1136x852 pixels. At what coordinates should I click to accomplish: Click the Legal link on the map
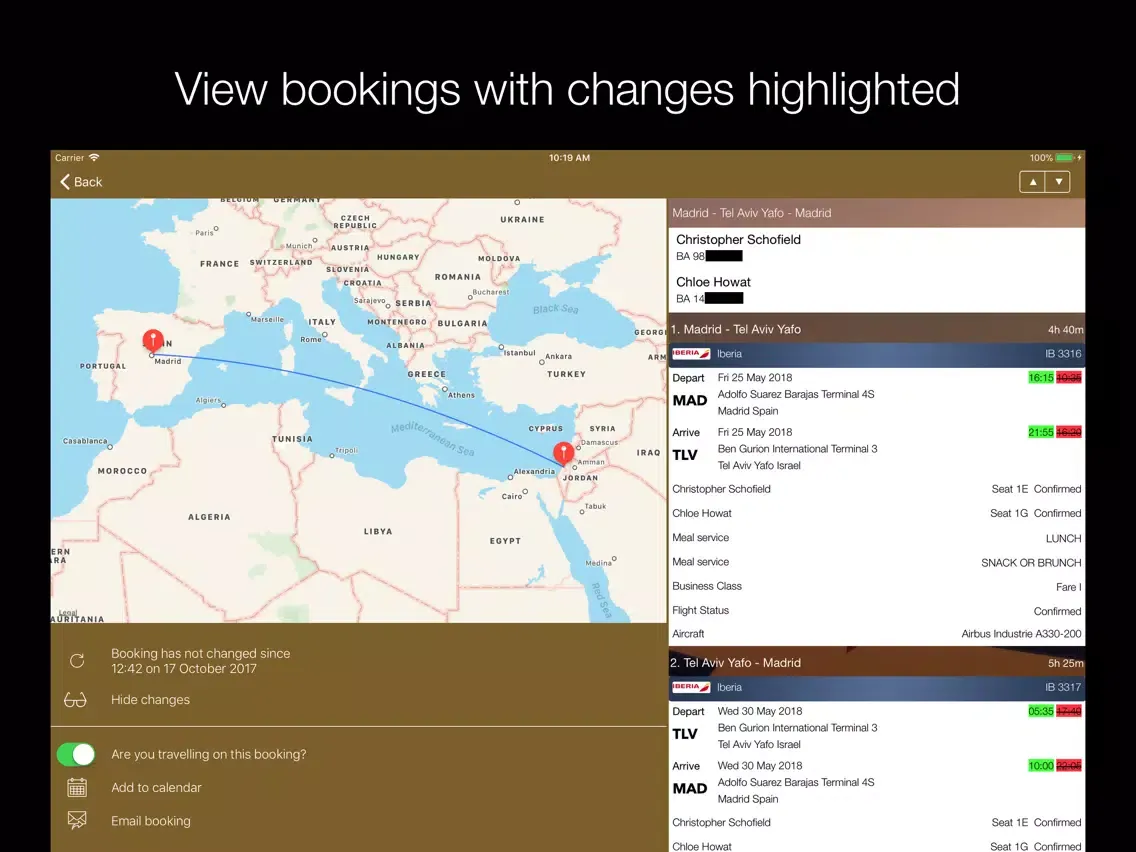pos(67,612)
